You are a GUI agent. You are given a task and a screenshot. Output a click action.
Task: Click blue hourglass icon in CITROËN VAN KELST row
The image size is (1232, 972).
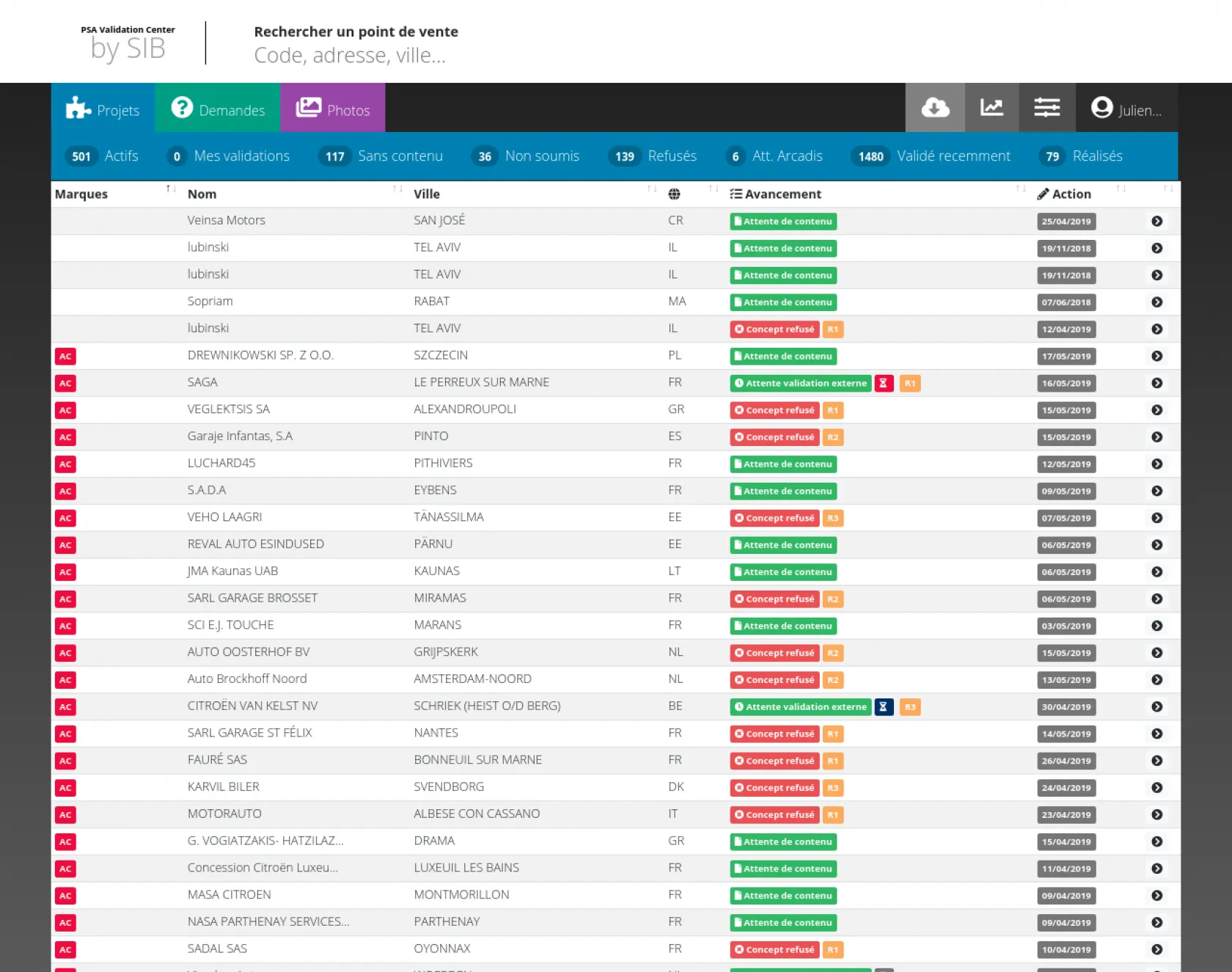[884, 707]
